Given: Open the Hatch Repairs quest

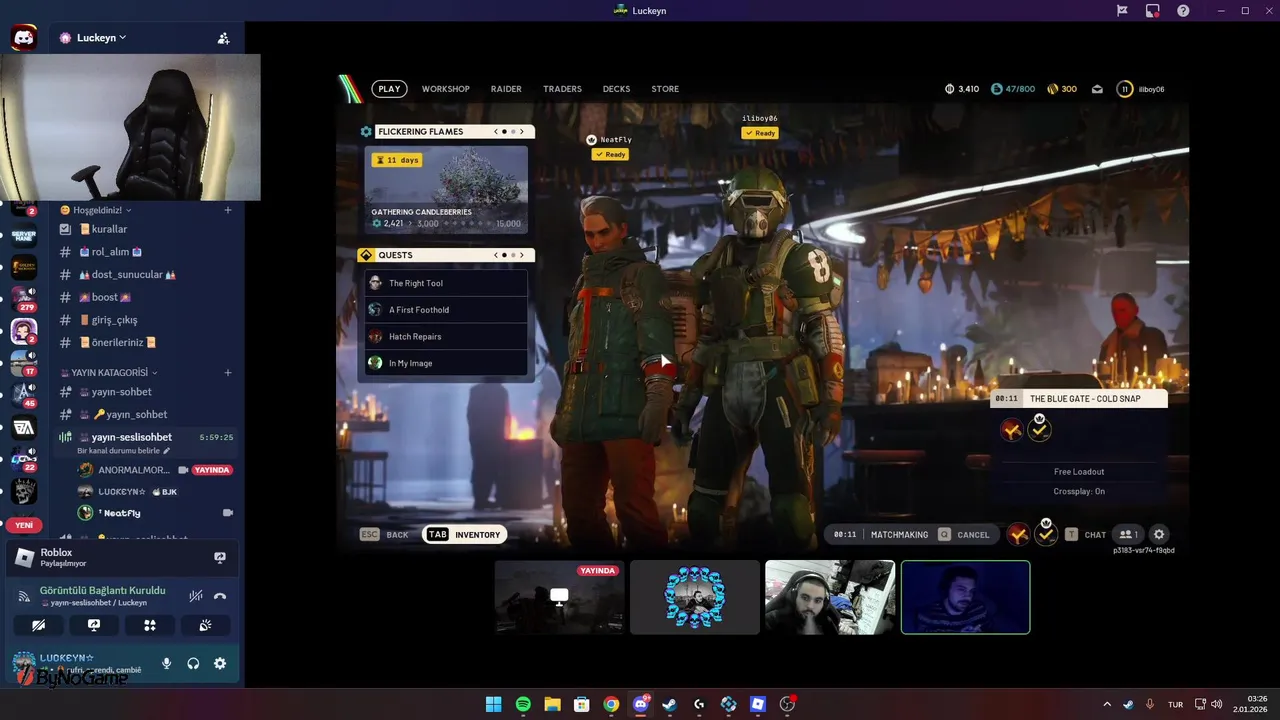Looking at the screenshot, I should tap(446, 336).
